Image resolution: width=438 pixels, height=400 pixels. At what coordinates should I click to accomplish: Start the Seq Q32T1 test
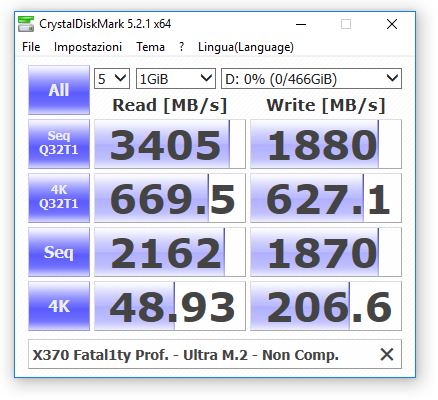coord(59,144)
